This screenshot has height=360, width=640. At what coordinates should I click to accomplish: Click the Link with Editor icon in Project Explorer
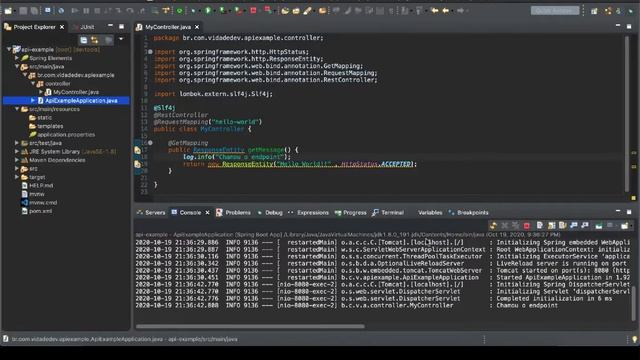pyautogui.click(x=95, y=40)
